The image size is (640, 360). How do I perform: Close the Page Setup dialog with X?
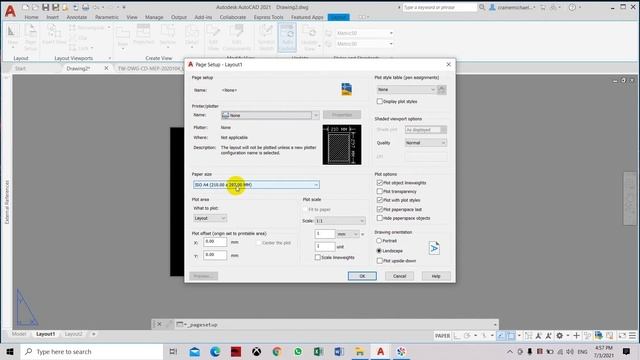click(x=449, y=64)
